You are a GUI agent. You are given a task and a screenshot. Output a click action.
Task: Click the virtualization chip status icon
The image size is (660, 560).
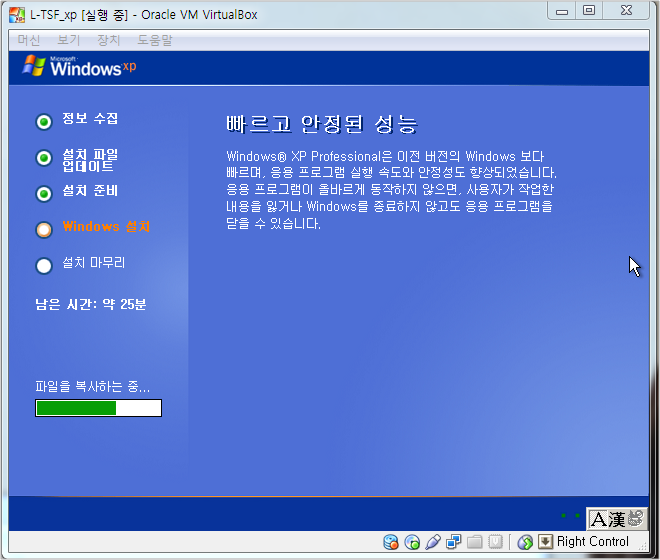point(495,542)
